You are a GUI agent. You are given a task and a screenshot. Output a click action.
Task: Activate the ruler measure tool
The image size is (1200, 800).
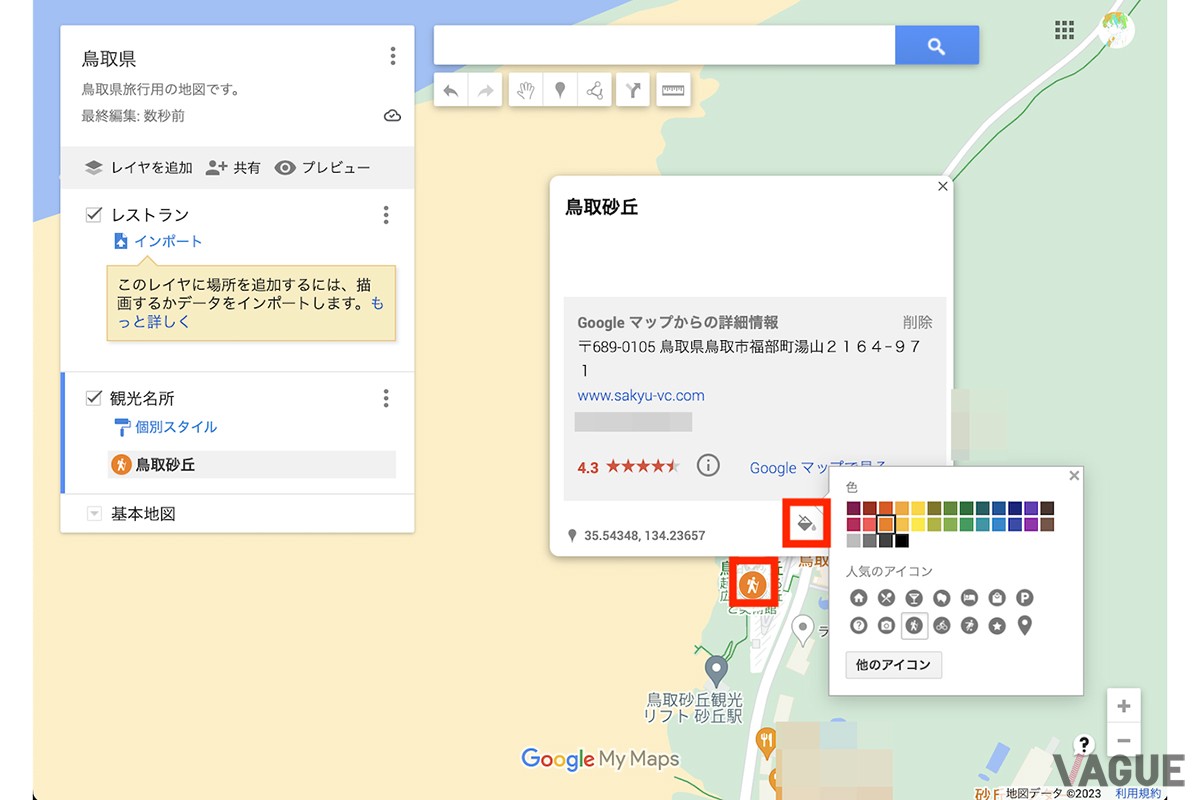click(673, 91)
